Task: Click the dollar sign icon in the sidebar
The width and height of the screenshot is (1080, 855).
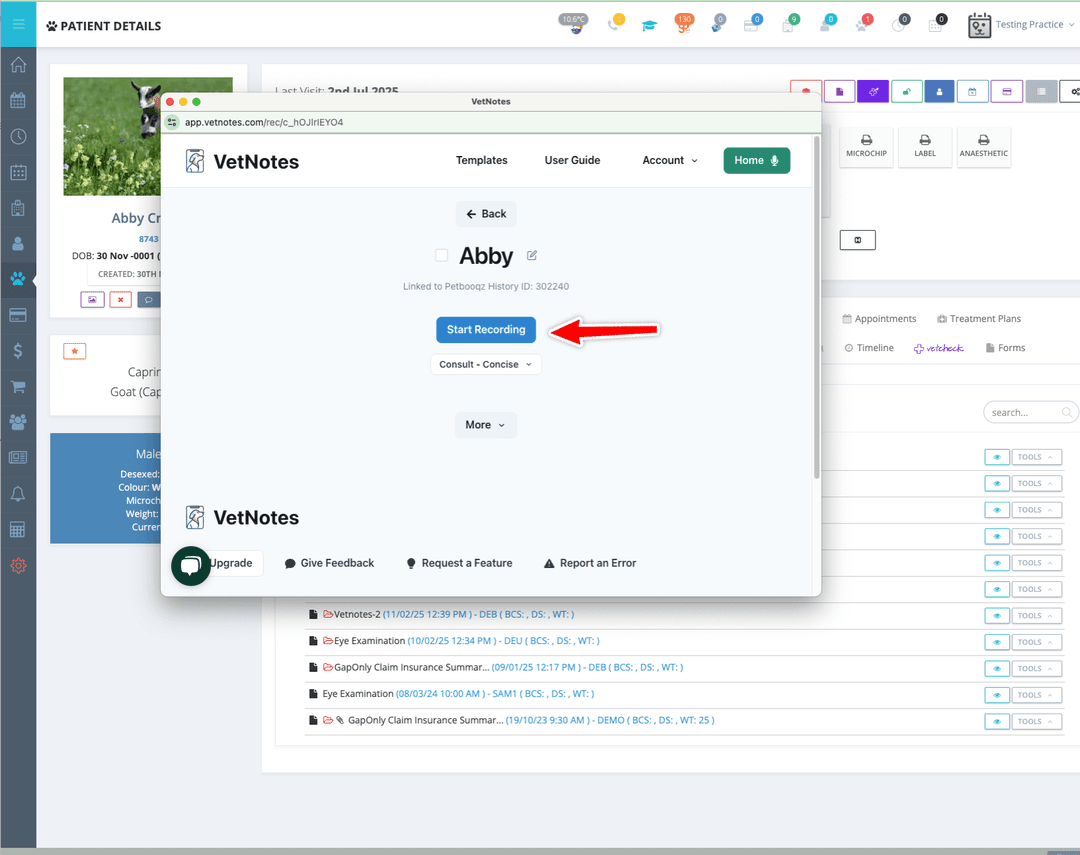Action: 18,351
